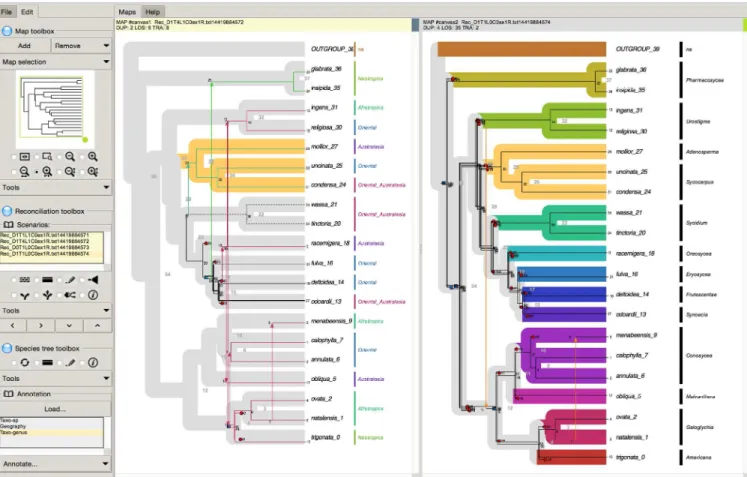Click the info icon in Reconciliation toolbox
Screen dimensions: 747x477
point(93,295)
